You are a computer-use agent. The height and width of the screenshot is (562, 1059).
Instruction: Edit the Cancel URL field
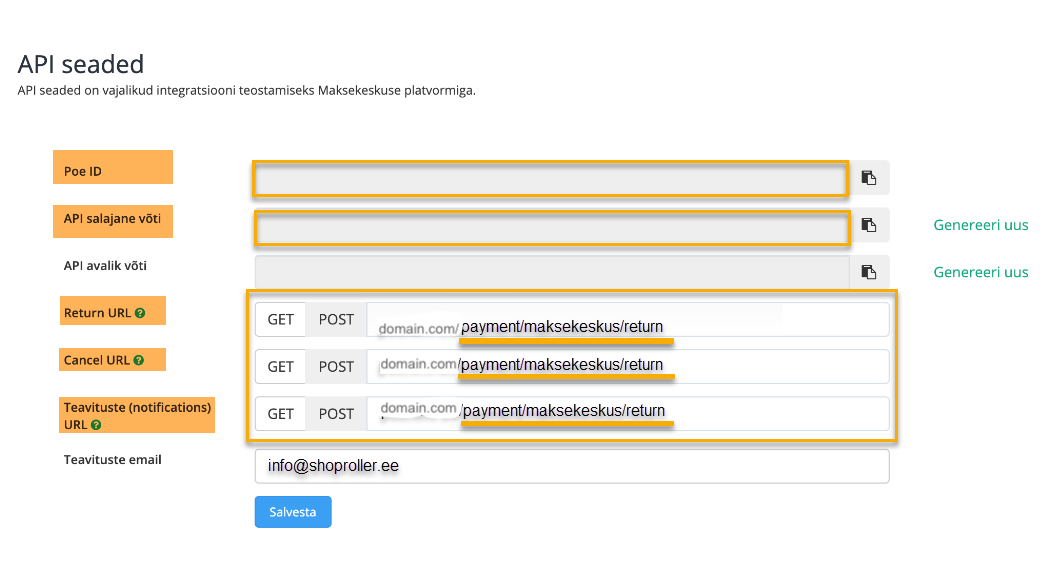click(x=628, y=367)
